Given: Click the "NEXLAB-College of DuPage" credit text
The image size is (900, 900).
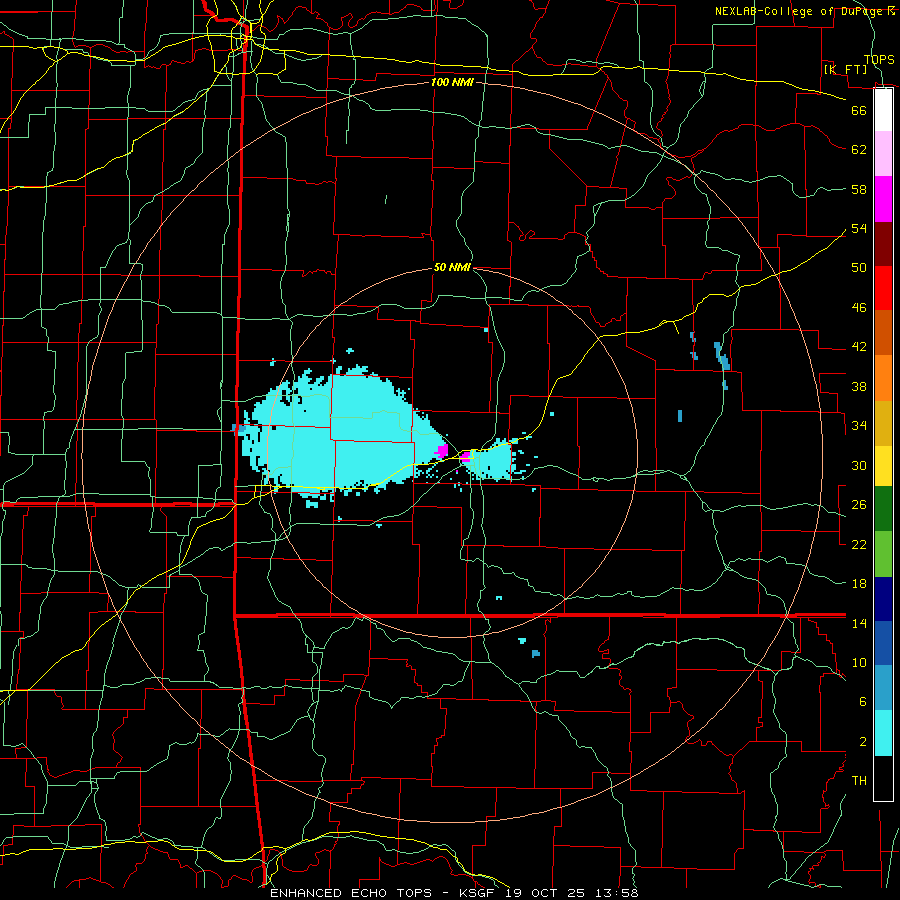Looking at the screenshot, I should click(x=799, y=11).
